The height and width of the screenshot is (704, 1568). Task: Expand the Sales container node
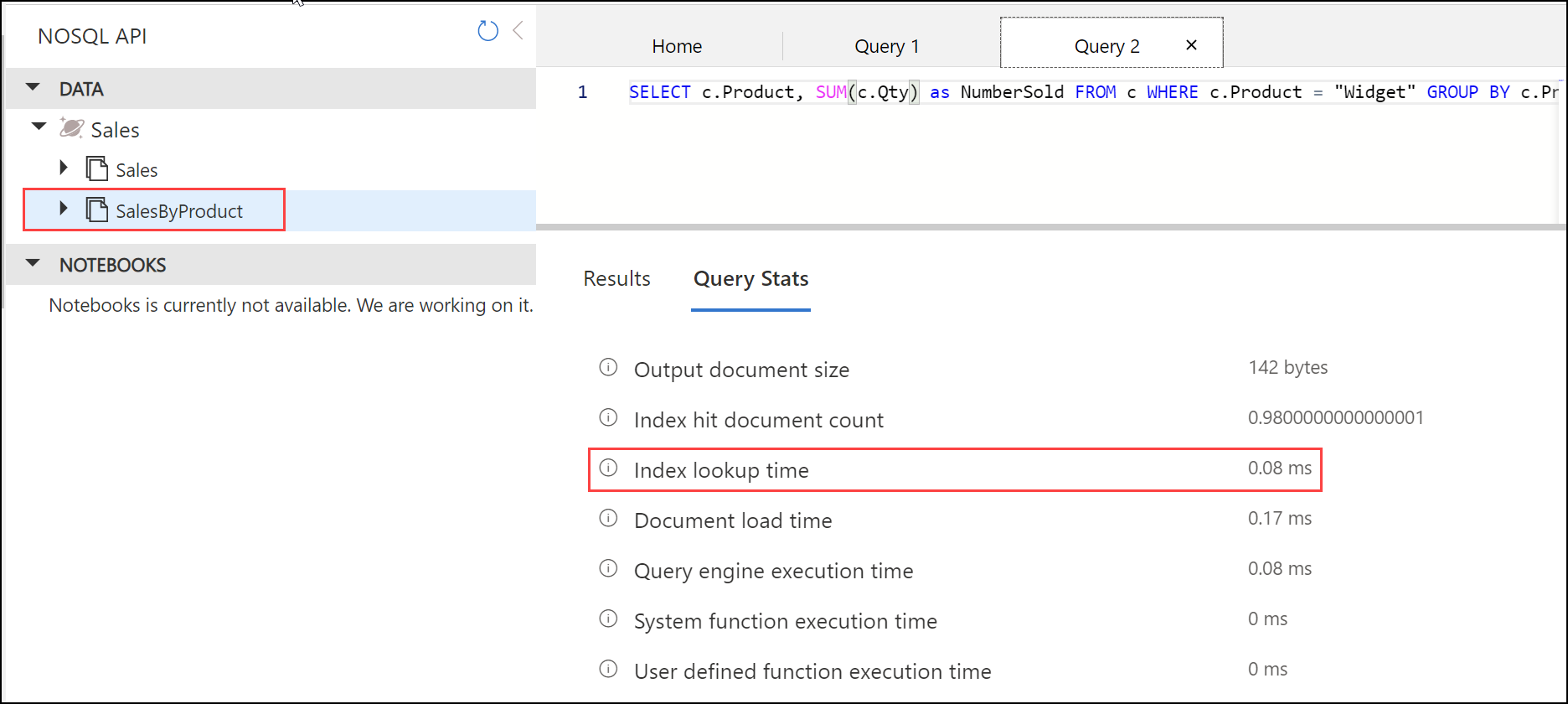click(64, 168)
